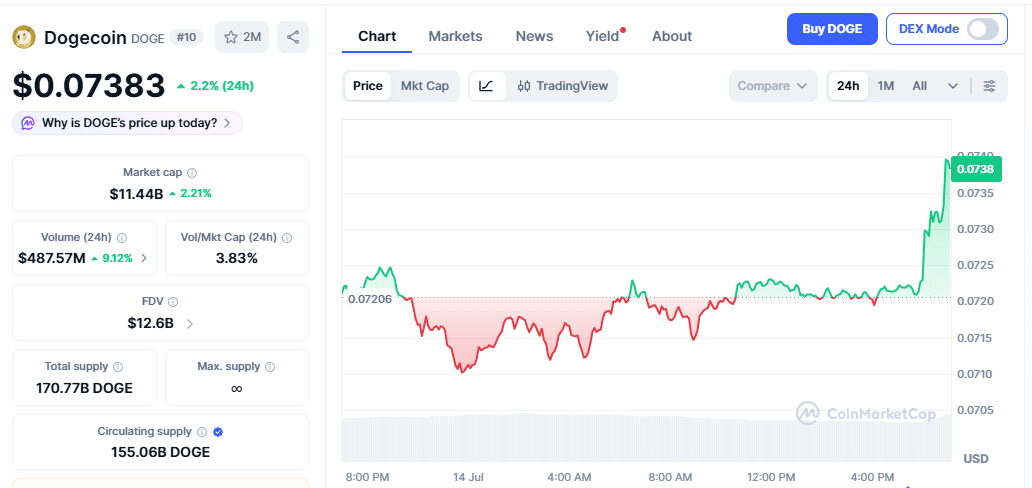1032x488 pixels.
Task: Open Market cap info tooltip icon
Action: 192,173
